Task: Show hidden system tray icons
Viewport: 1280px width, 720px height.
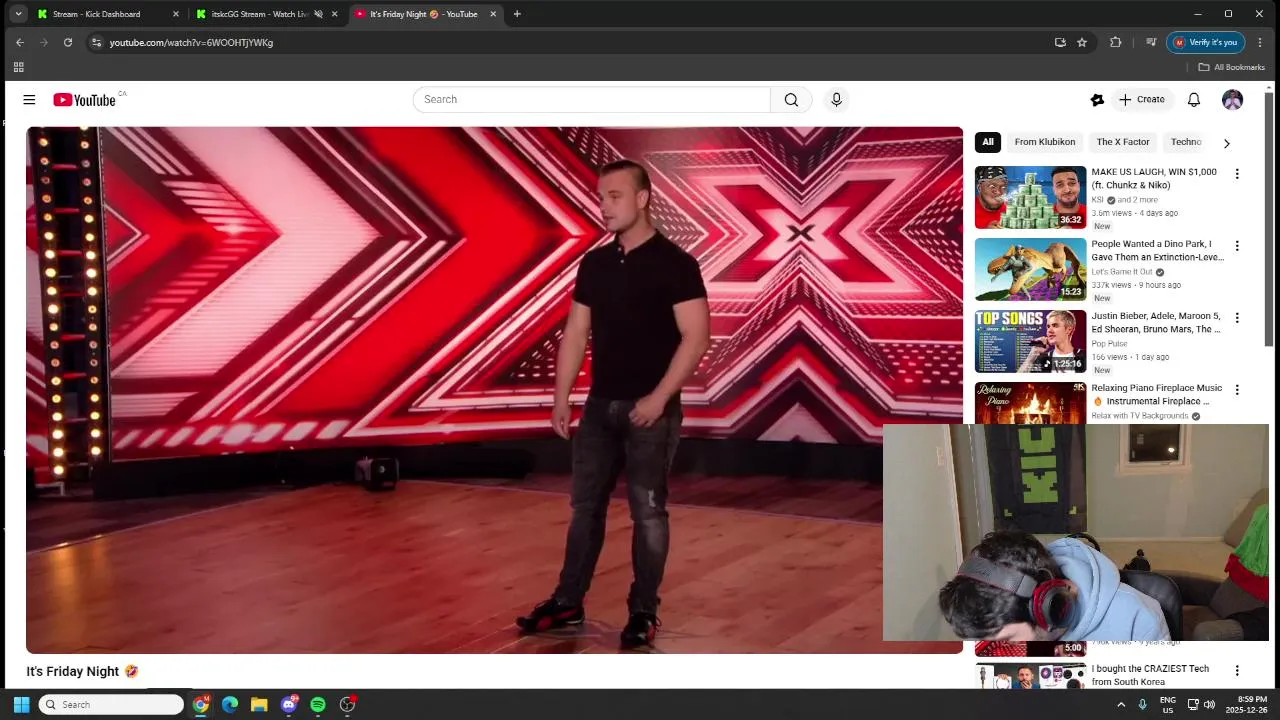Action: coord(1121,705)
